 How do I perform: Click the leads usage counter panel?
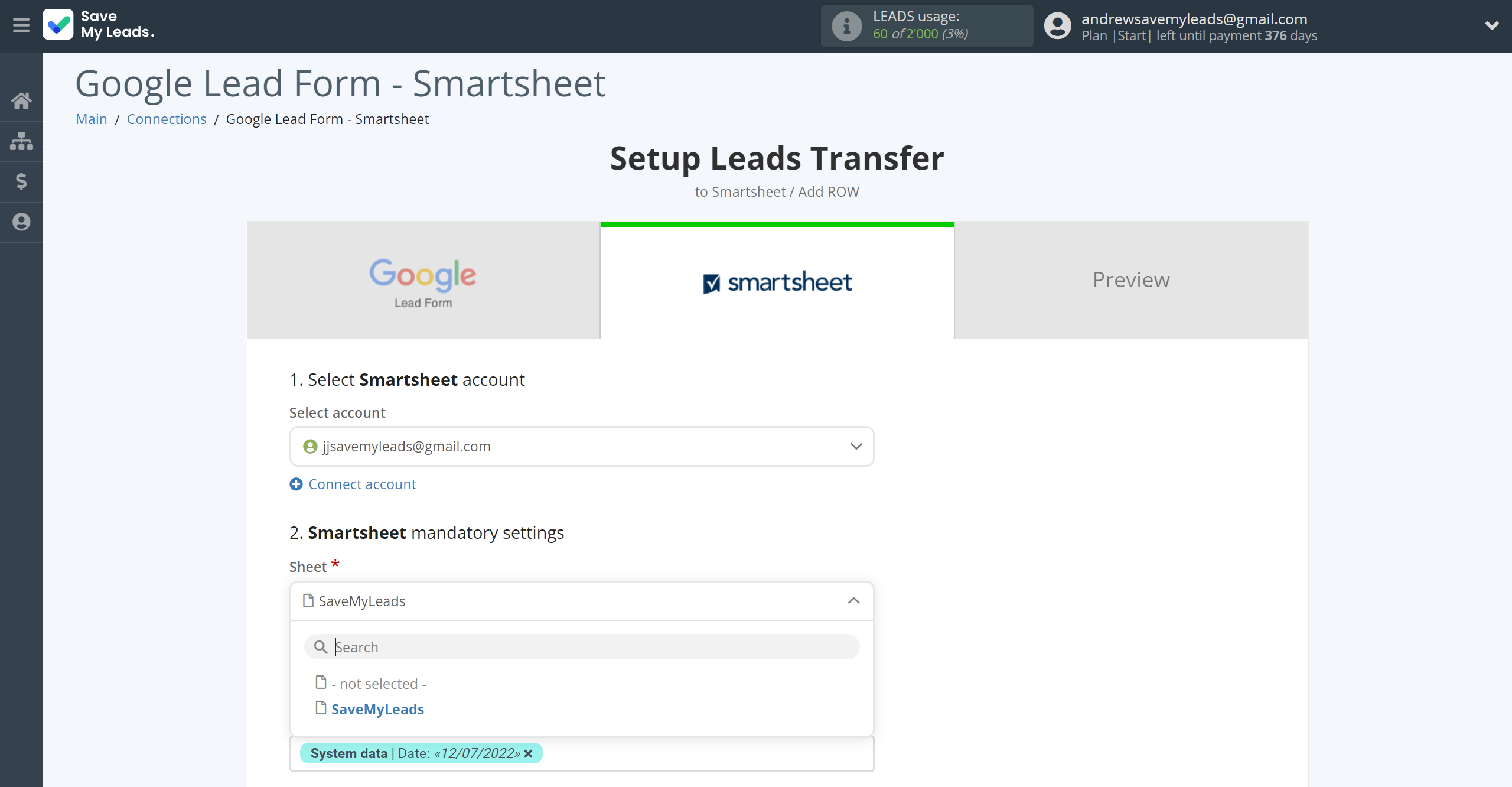927,26
